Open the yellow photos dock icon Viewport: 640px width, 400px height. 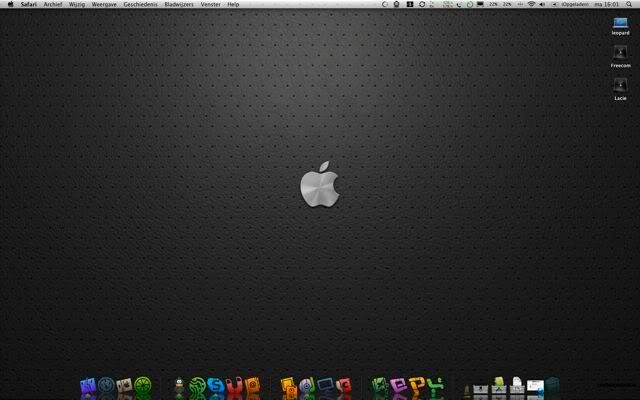[289, 387]
